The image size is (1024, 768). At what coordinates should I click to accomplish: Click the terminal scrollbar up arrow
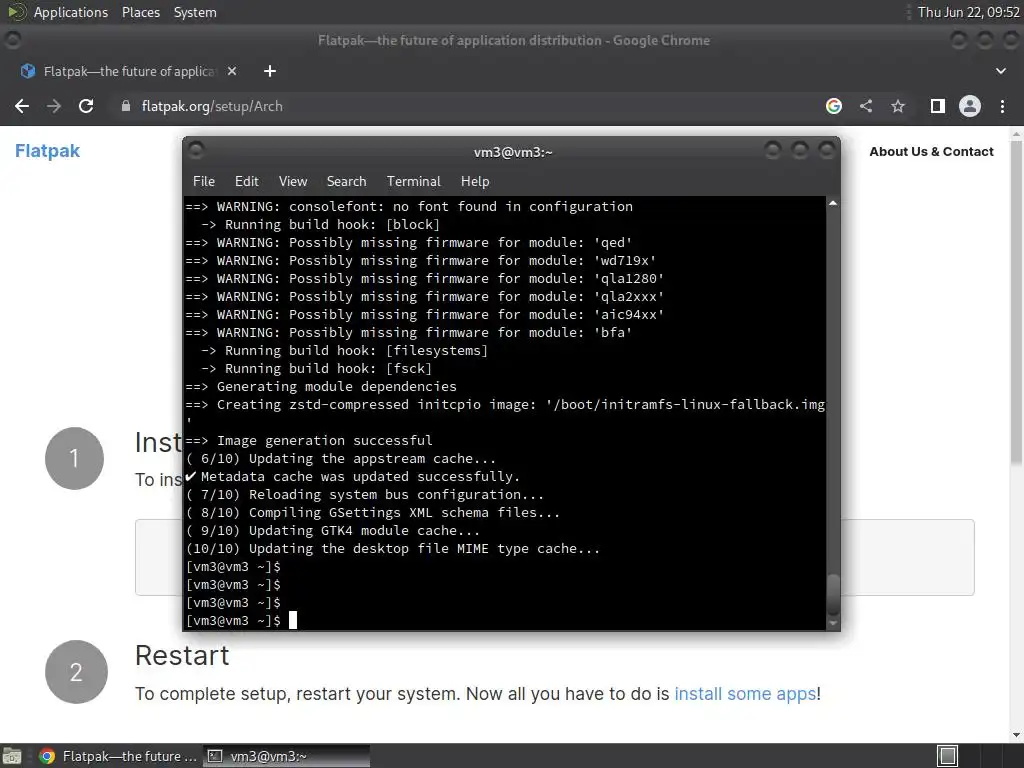coord(833,204)
